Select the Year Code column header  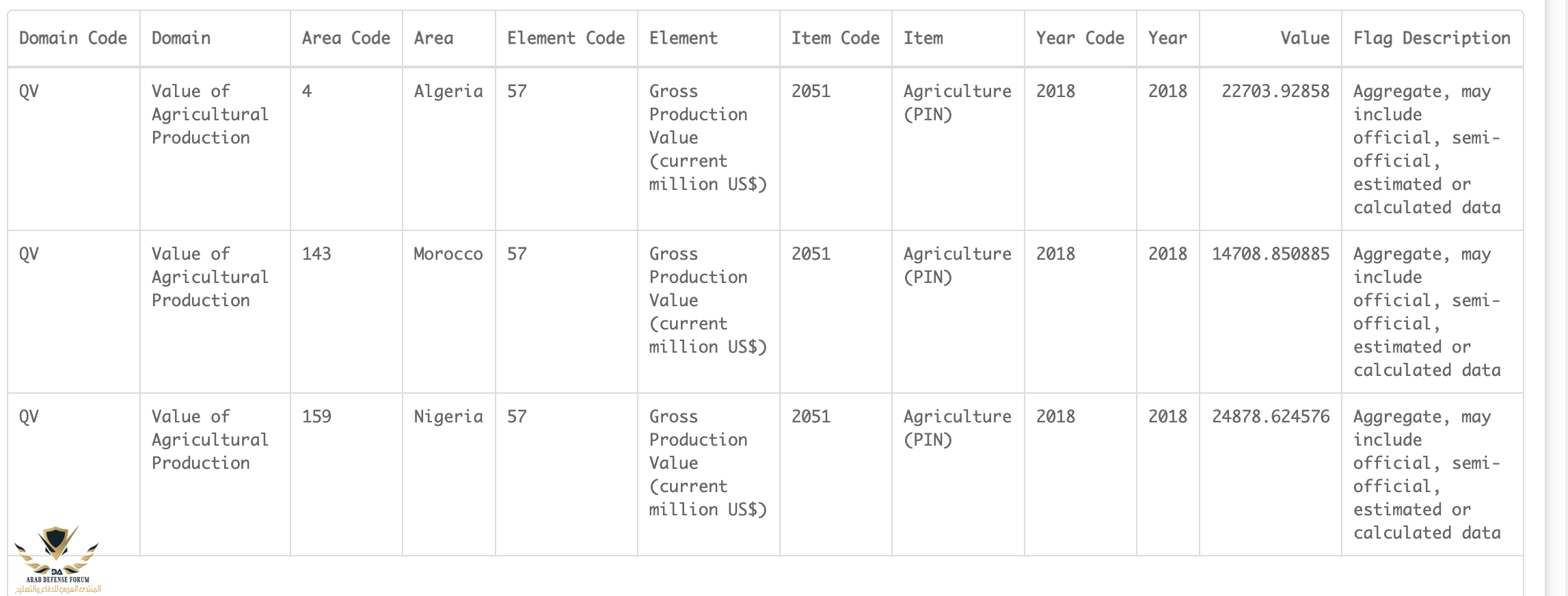[x=1079, y=38]
